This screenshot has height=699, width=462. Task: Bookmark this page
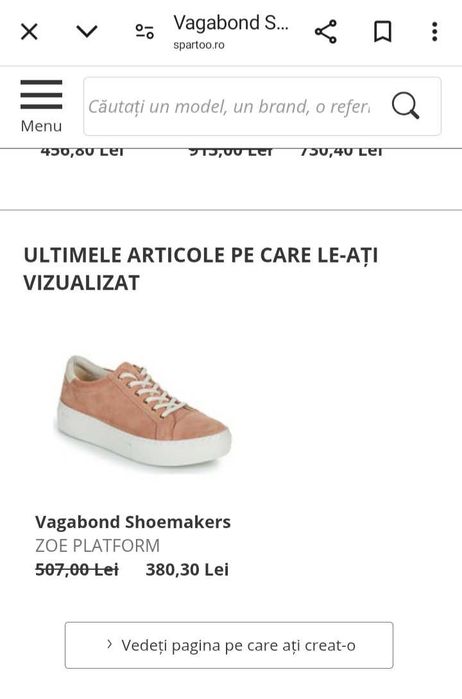tap(383, 32)
